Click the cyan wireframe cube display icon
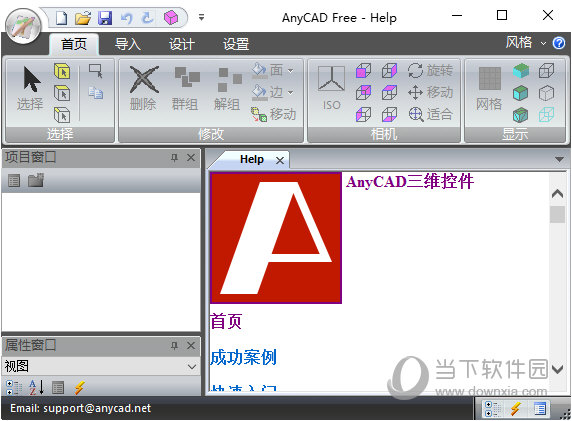Image resolution: width=572 pixels, height=421 pixels. (546, 115)
